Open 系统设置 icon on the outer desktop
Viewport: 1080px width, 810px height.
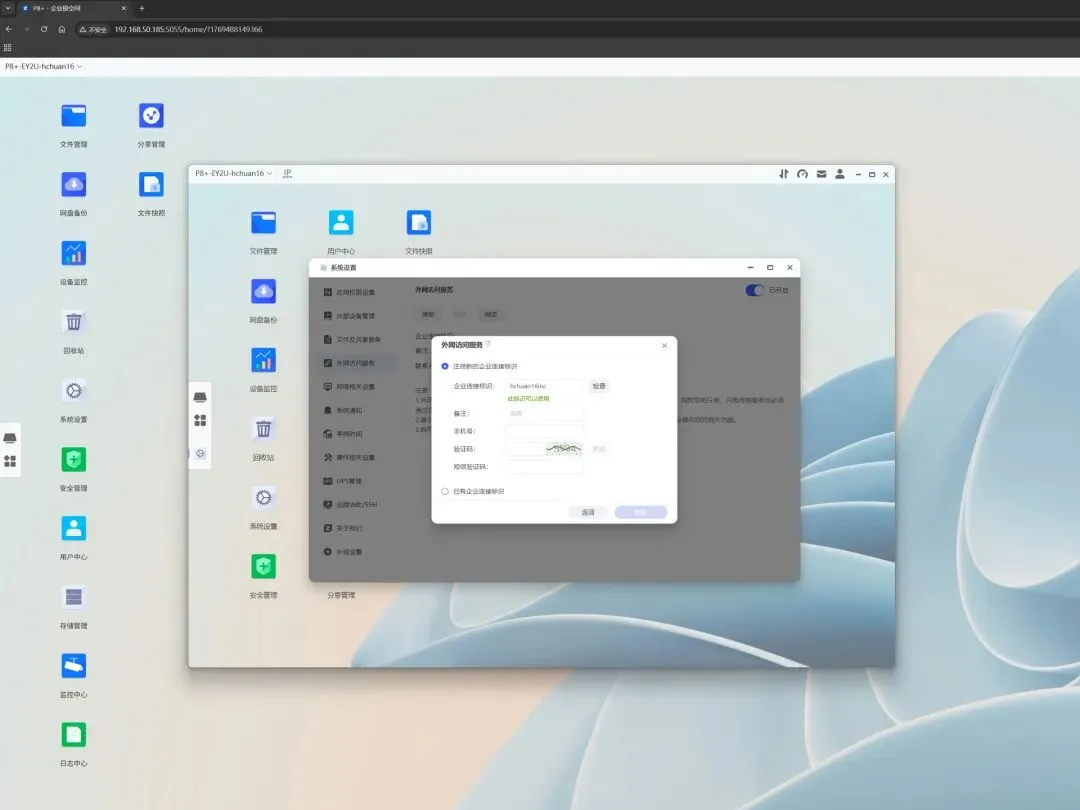click(74, 391)
